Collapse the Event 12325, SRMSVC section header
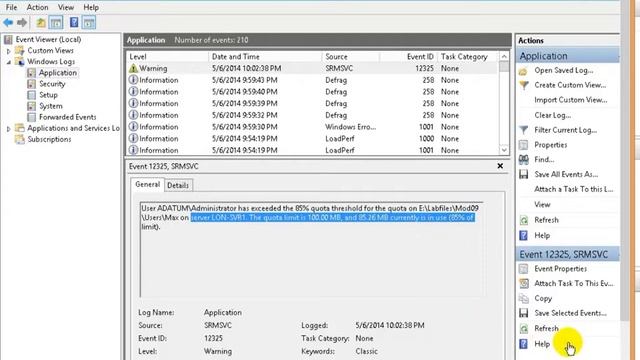The width and height of the screenshot is (640, 360). (x=568, y=254)
